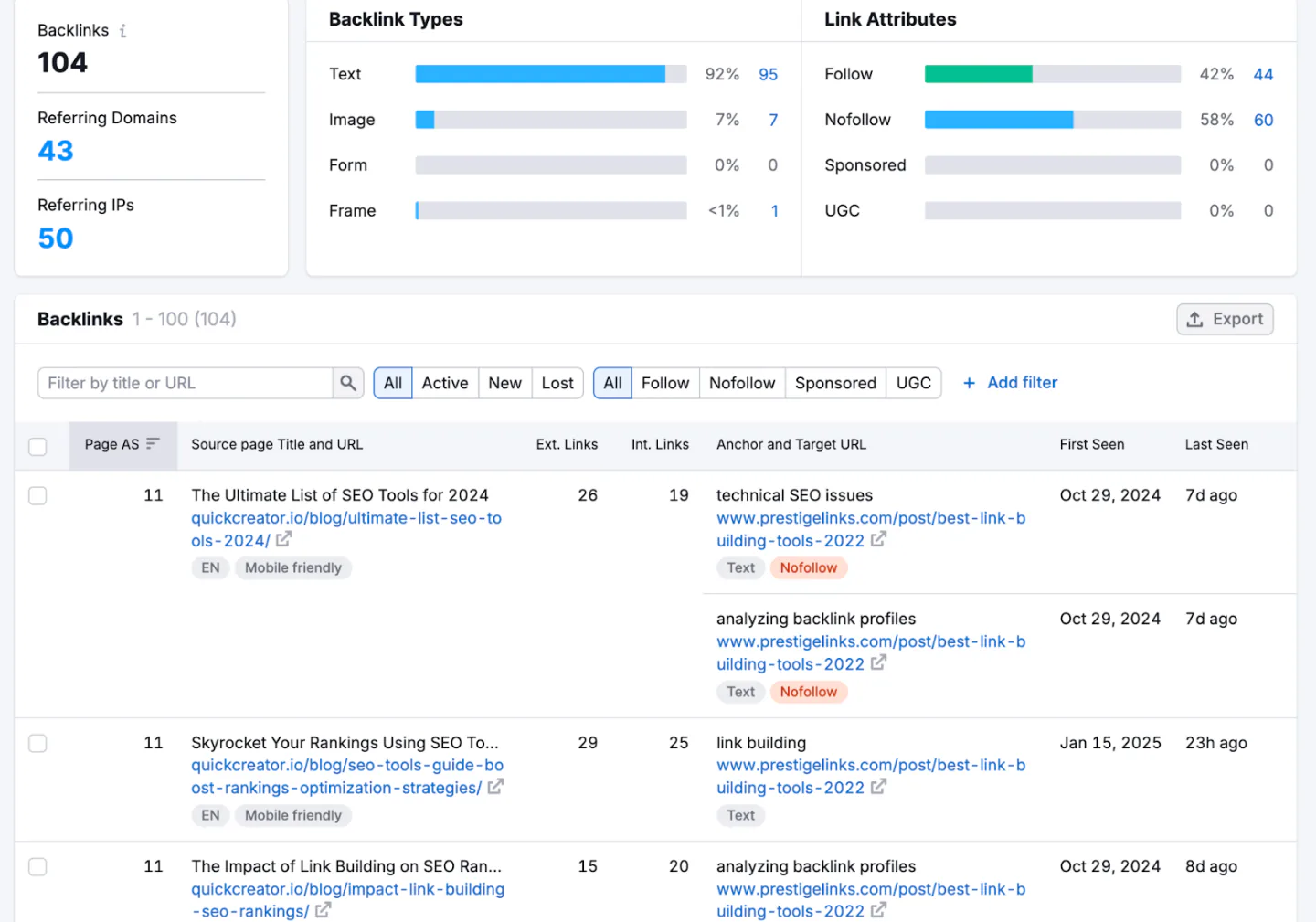Click the Backlinks info icon

pyautogui.click(x=122, y=31)
